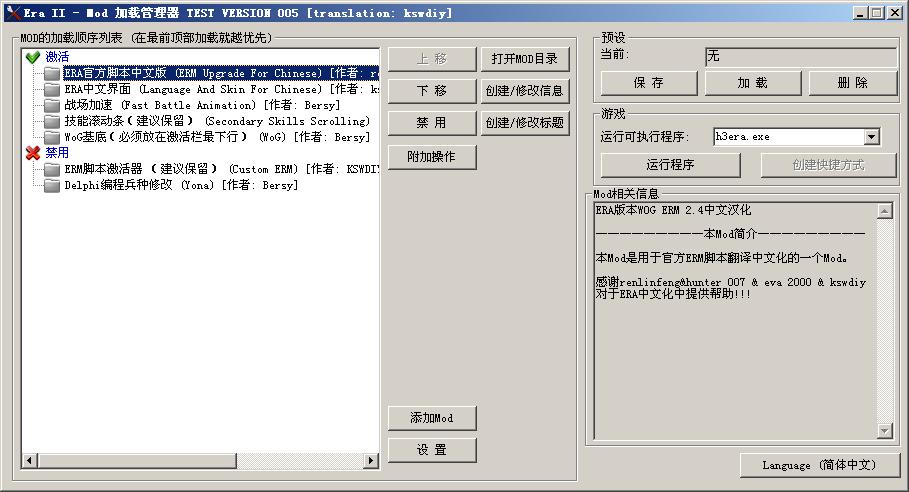Click folder icon of ERA官方脚本中文版 mod
Screen dimensions: 909x492
52,73
